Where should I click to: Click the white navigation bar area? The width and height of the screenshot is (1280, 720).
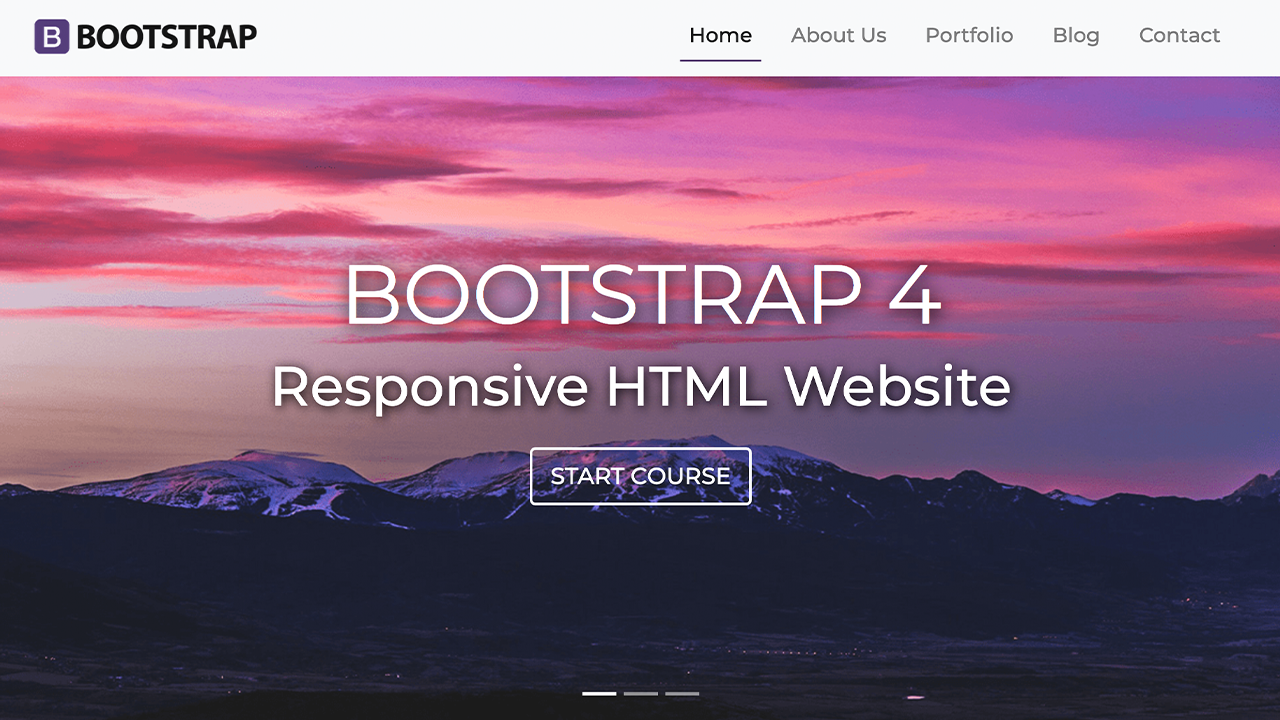tap(450, 36)
